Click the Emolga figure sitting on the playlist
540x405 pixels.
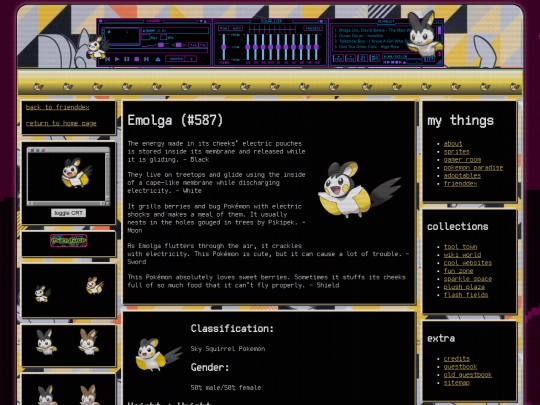[424, 34]
